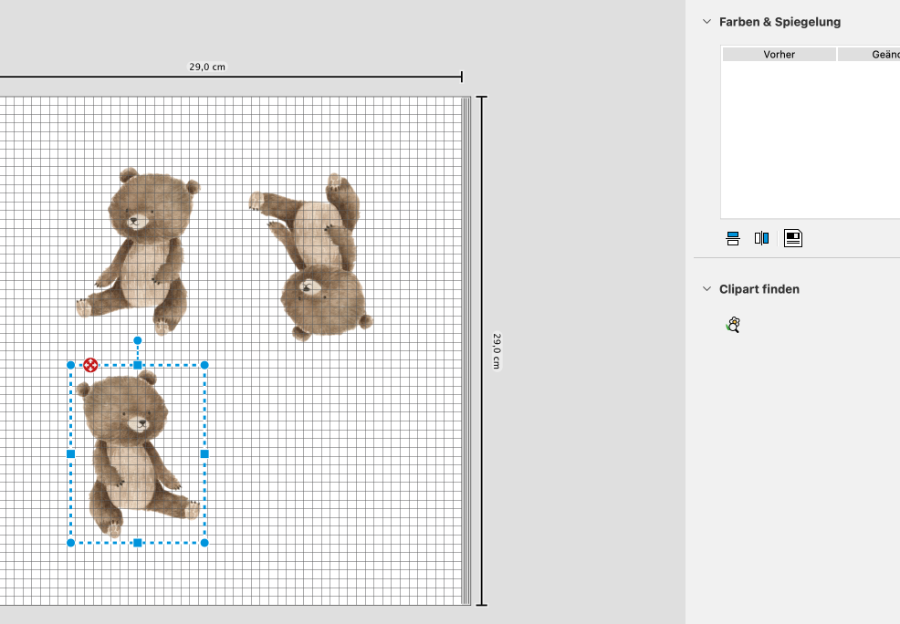
Task: Collapse the Clipart finden section
Action: (x=707, y=289)
